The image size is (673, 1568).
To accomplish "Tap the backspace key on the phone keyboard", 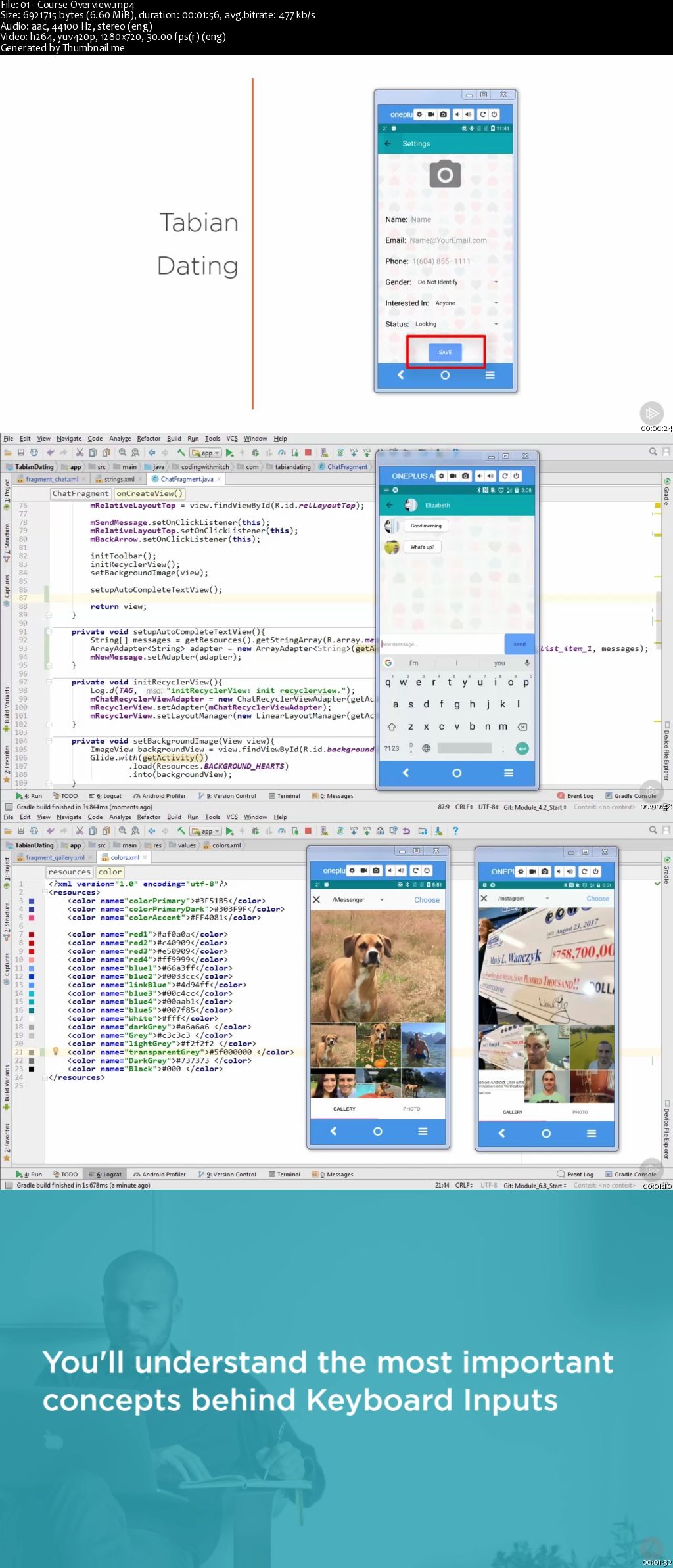I will tap(522, 727).
